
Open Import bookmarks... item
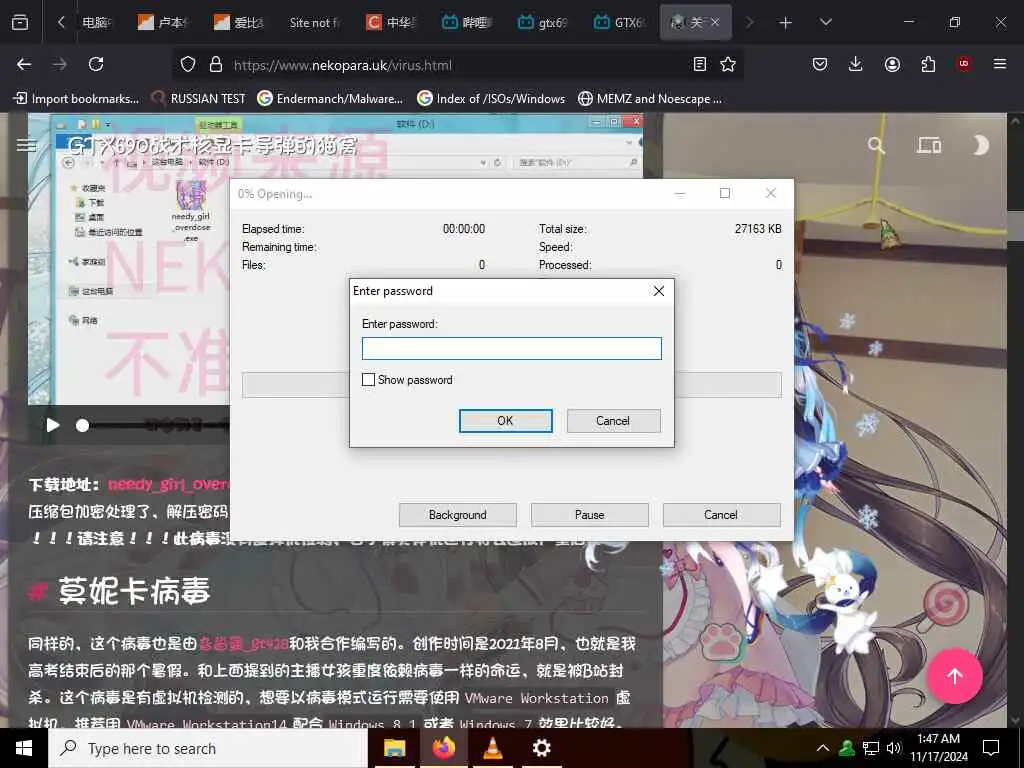(76, 99)
